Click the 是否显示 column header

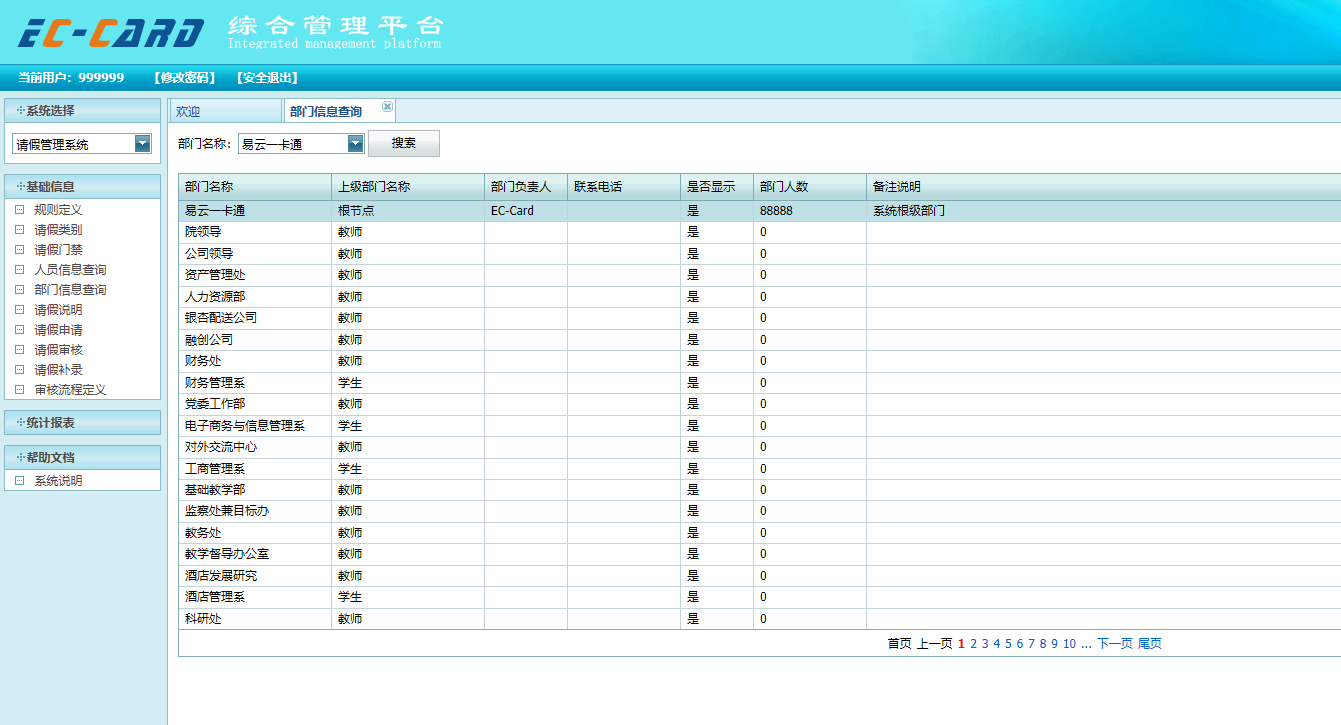(717, 187)
